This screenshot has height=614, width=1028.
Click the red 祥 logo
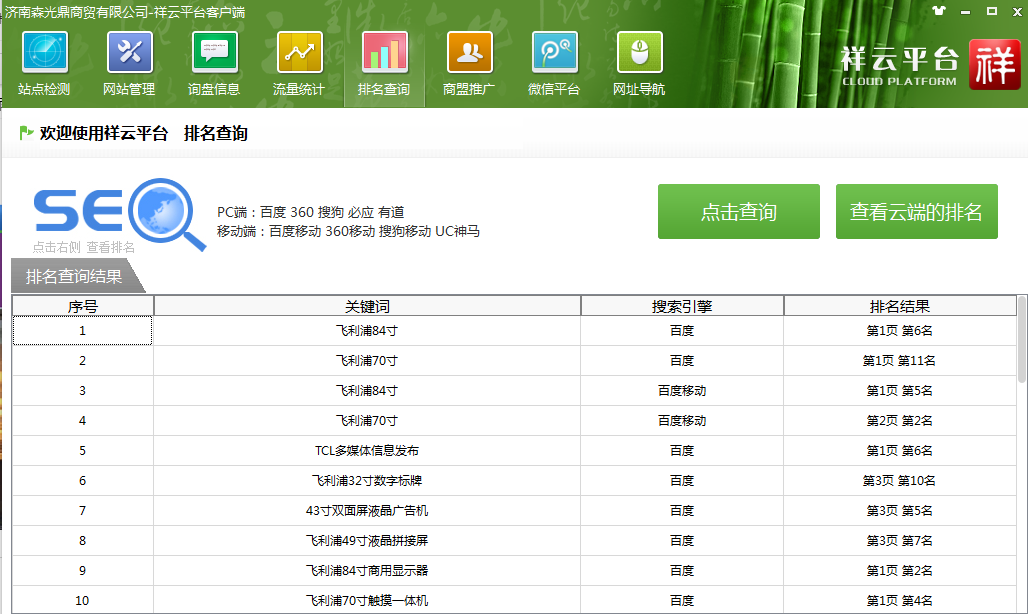[x=995, y=64]
